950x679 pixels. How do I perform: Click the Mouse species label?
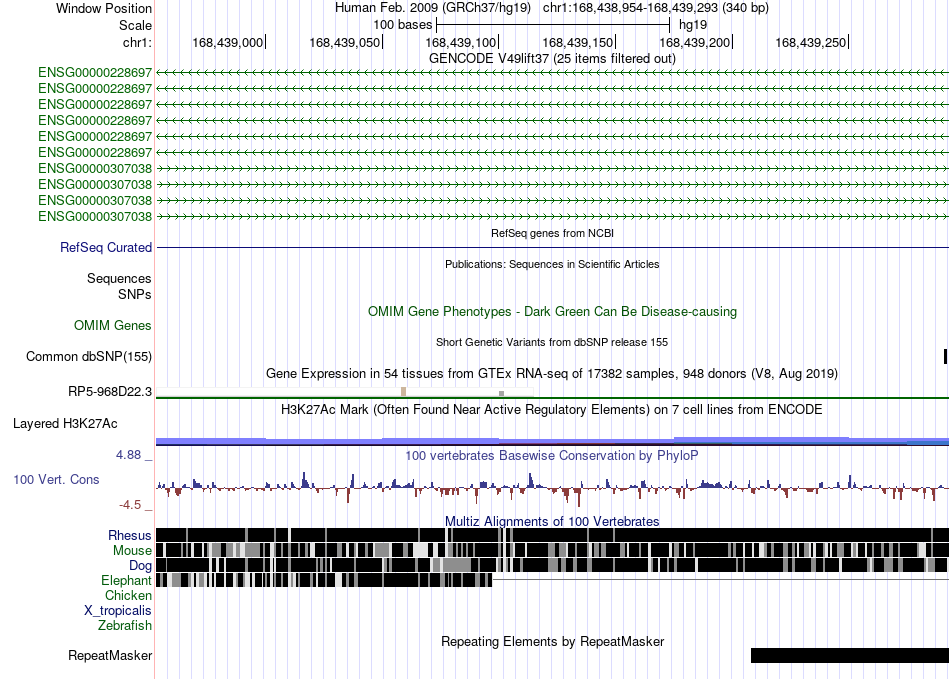coord(132,551)
